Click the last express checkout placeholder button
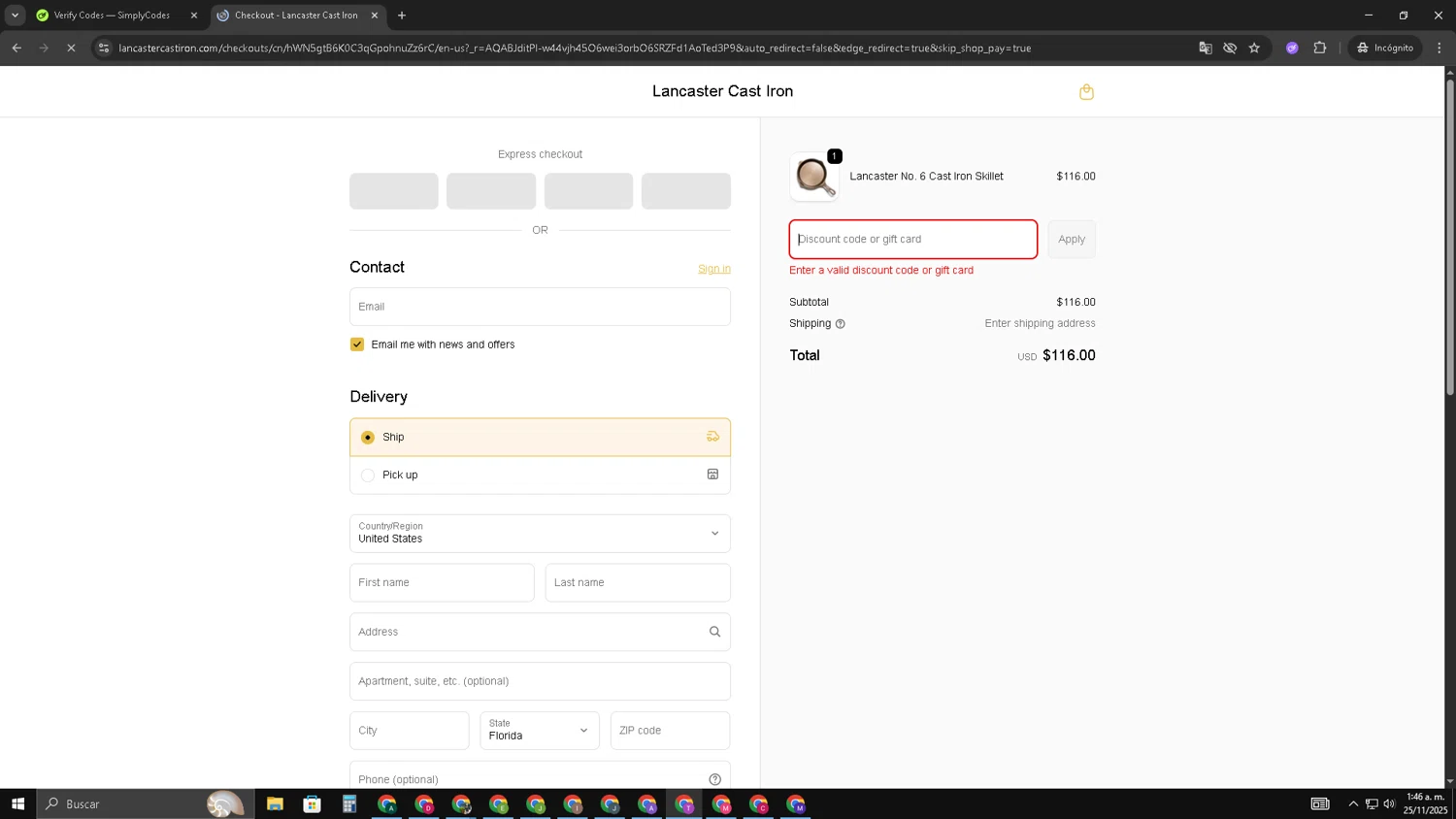 coord(686,191)
